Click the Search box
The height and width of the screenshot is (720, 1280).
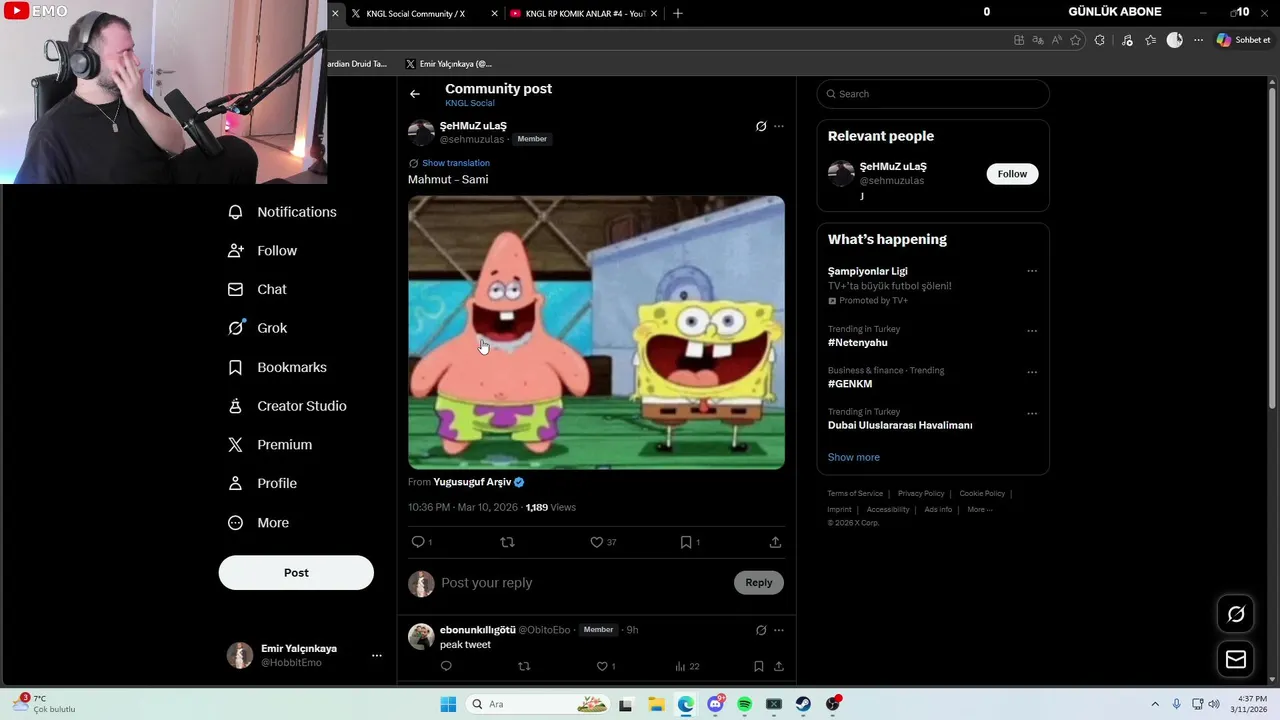pyautogui.click(x=933, y=94)
